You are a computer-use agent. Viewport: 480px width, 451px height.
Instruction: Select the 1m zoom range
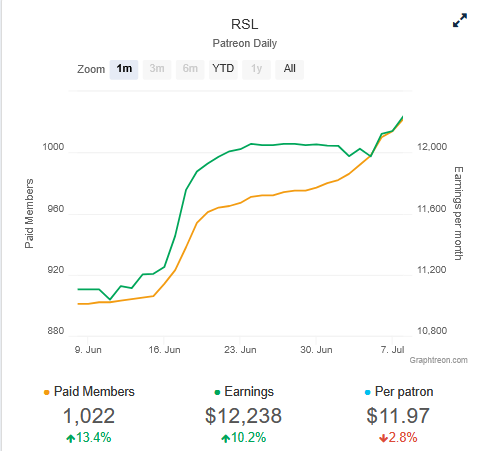[x=124, y=69]
